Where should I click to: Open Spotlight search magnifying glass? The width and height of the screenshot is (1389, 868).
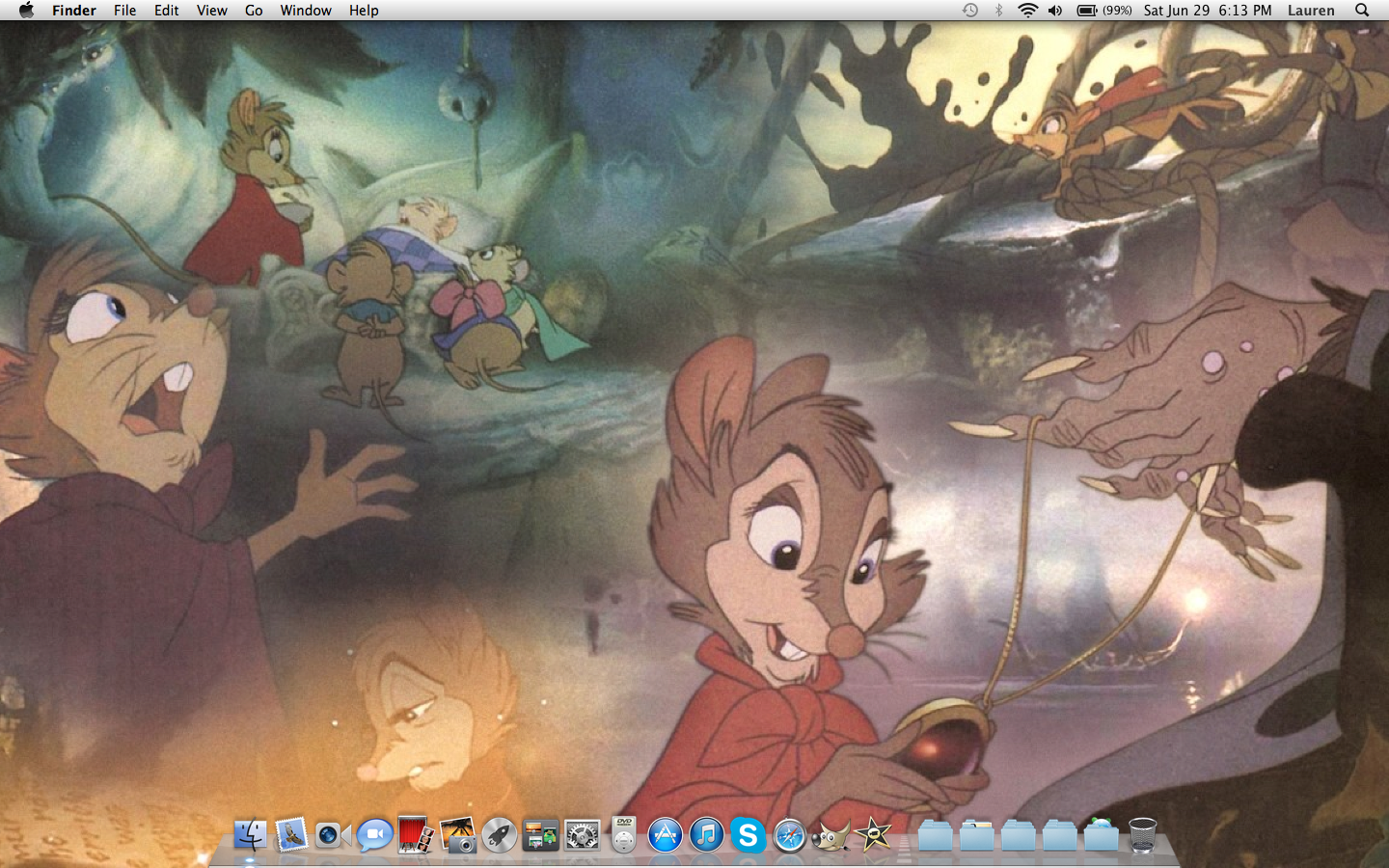click(1362, 11)
